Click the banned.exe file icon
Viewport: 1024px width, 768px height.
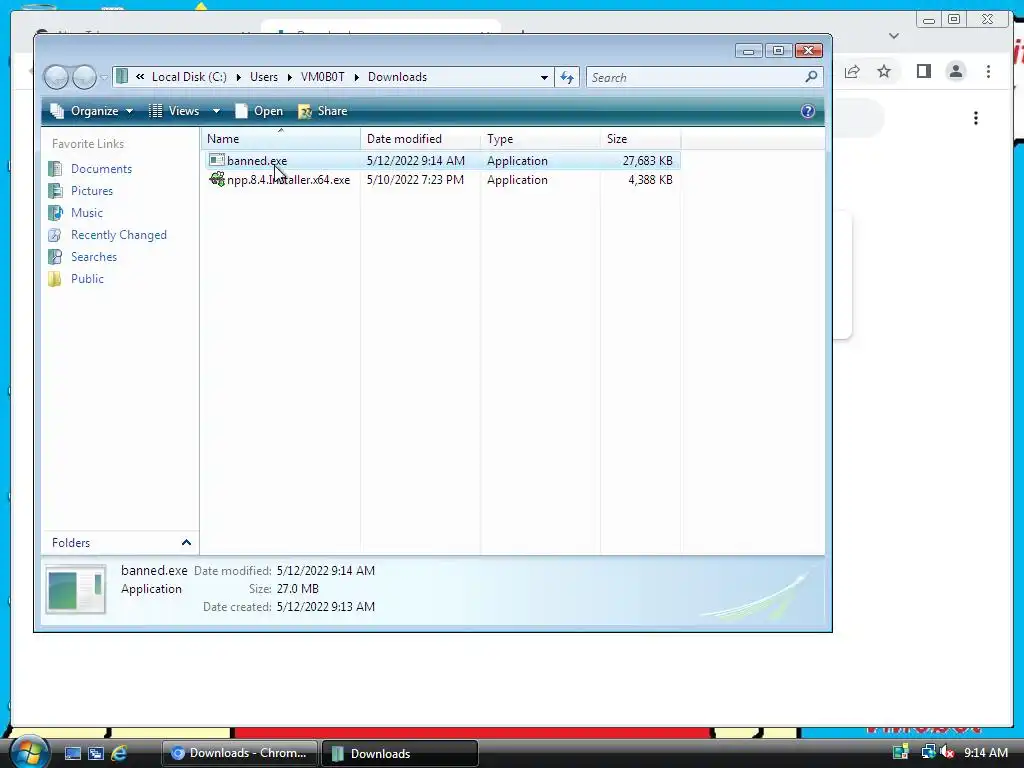[217, 160]
